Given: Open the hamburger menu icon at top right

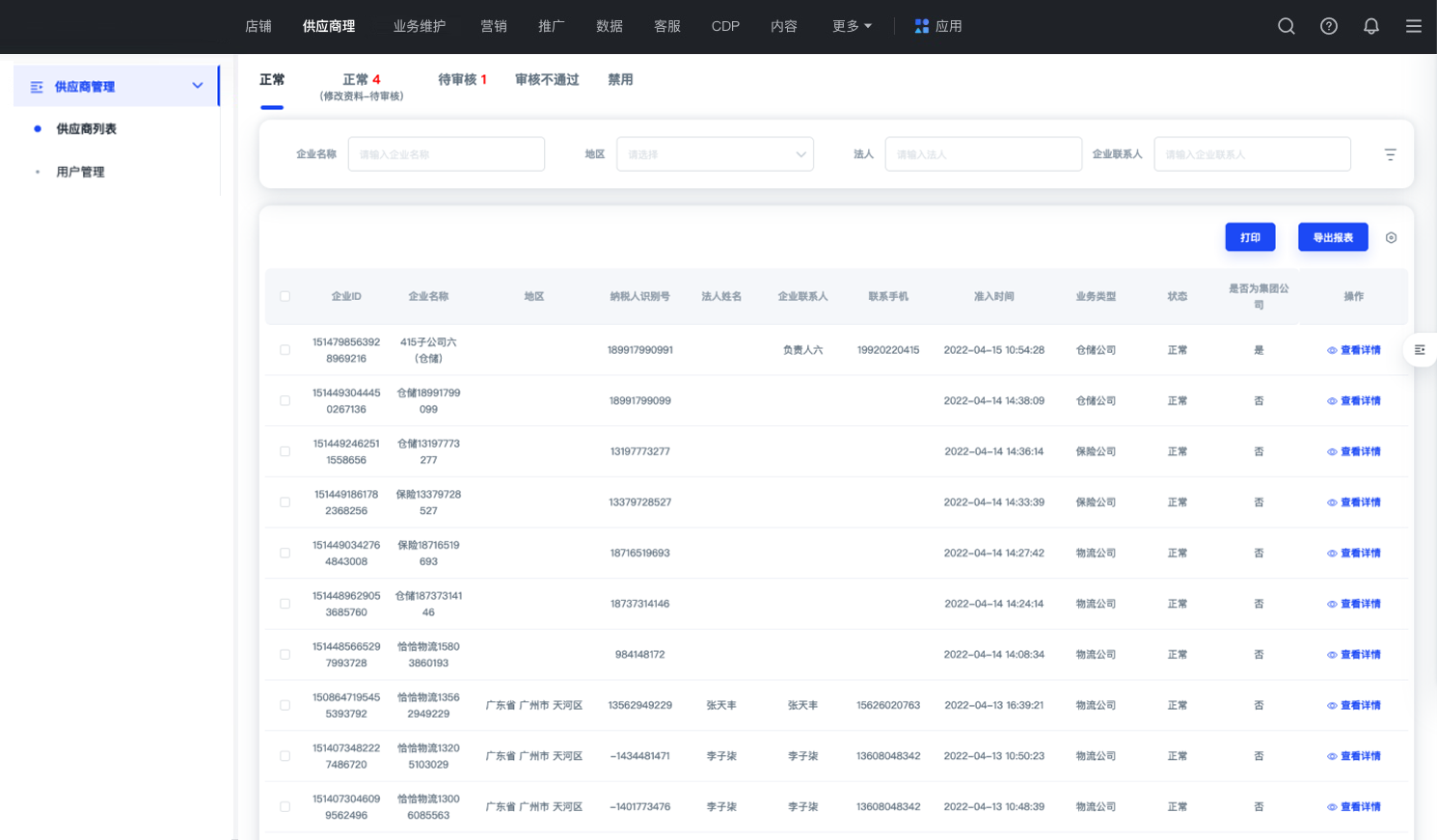Looking at the screenshot, I should pyautogui.click(x=1413, y=26).
